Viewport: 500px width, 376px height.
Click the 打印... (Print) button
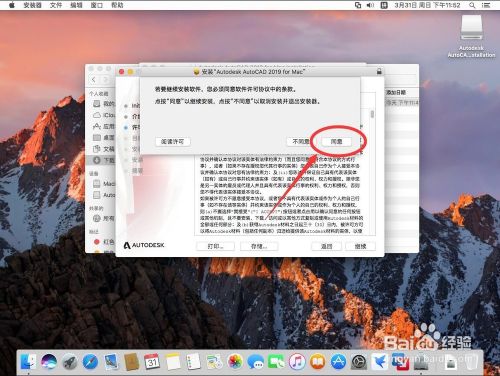(x=215, y=246)
